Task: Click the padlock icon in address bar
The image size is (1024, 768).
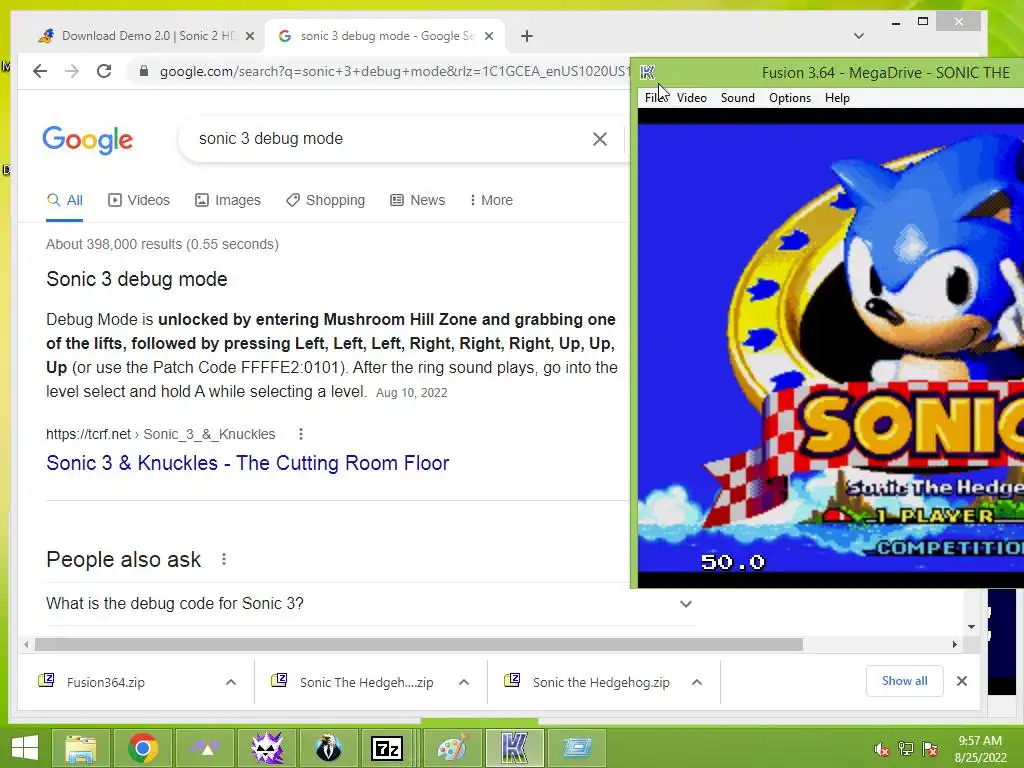Action: tap(144, 71)
